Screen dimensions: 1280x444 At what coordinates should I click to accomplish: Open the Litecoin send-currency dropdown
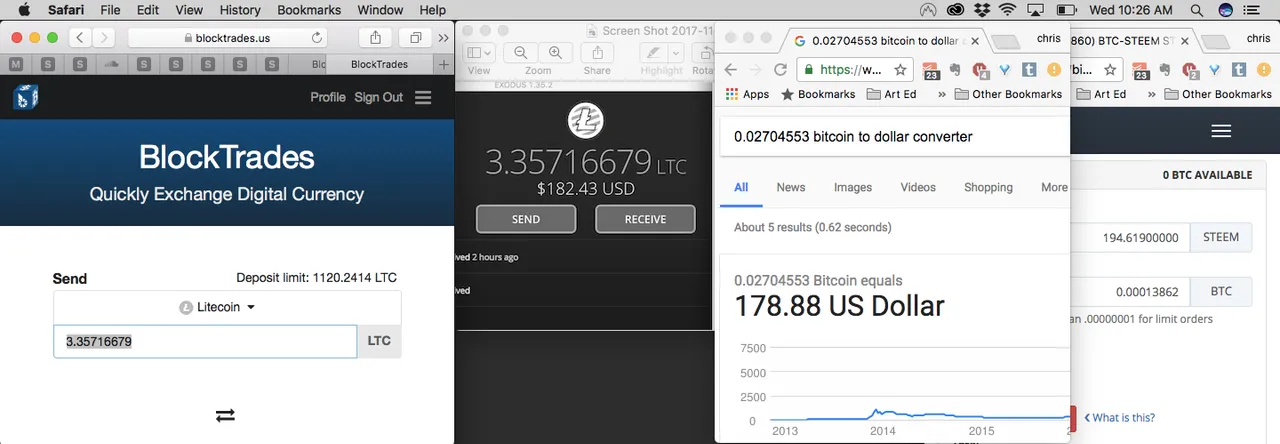click(228, 307)
